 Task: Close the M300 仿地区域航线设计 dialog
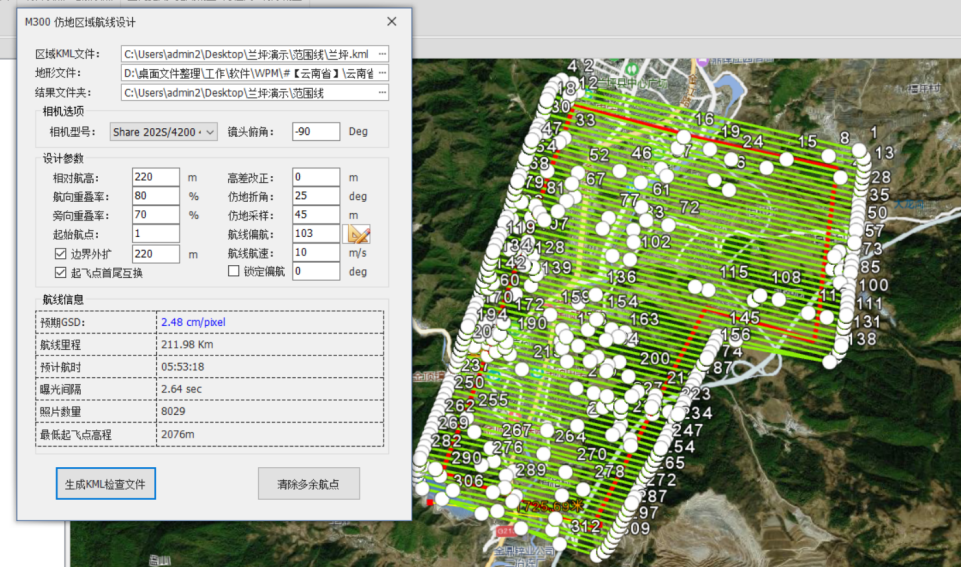coord(391,21)
